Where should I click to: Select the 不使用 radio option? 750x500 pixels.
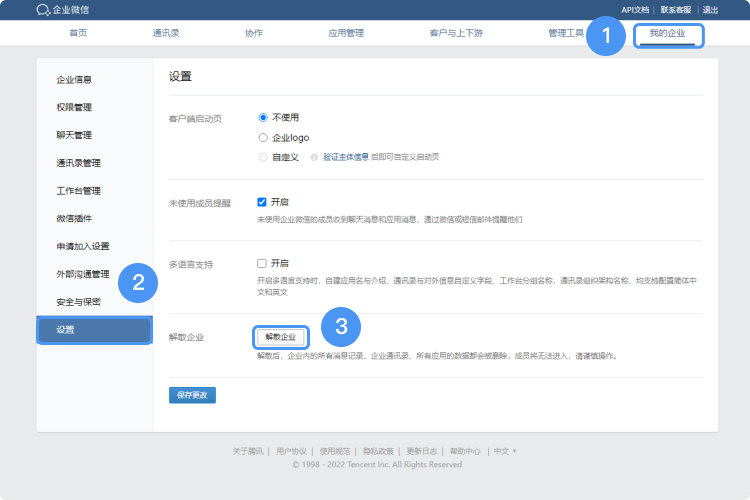(263, 117)
